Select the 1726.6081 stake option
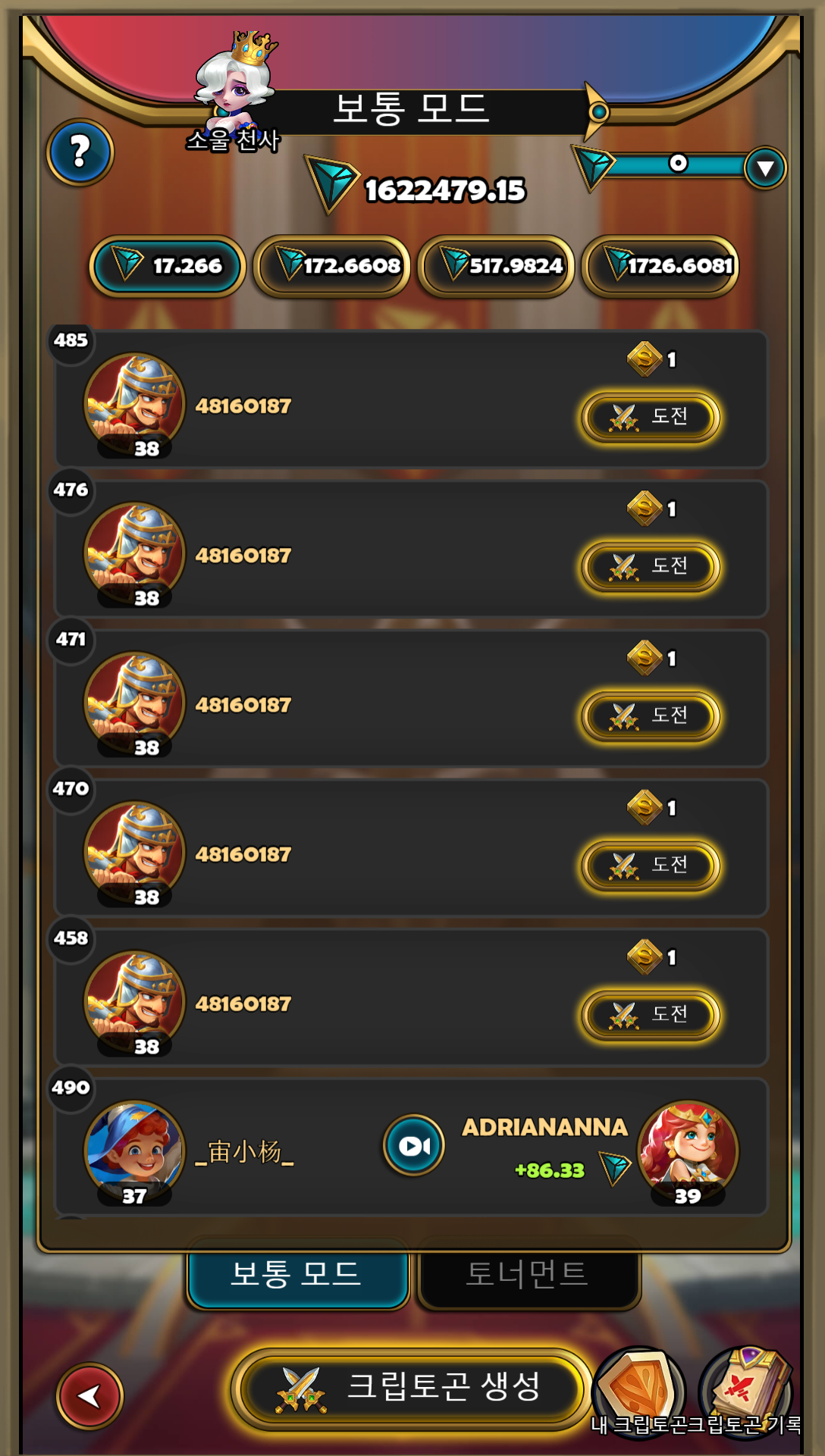This screenshot has height=1456, width=825. [x=660, y=266]
